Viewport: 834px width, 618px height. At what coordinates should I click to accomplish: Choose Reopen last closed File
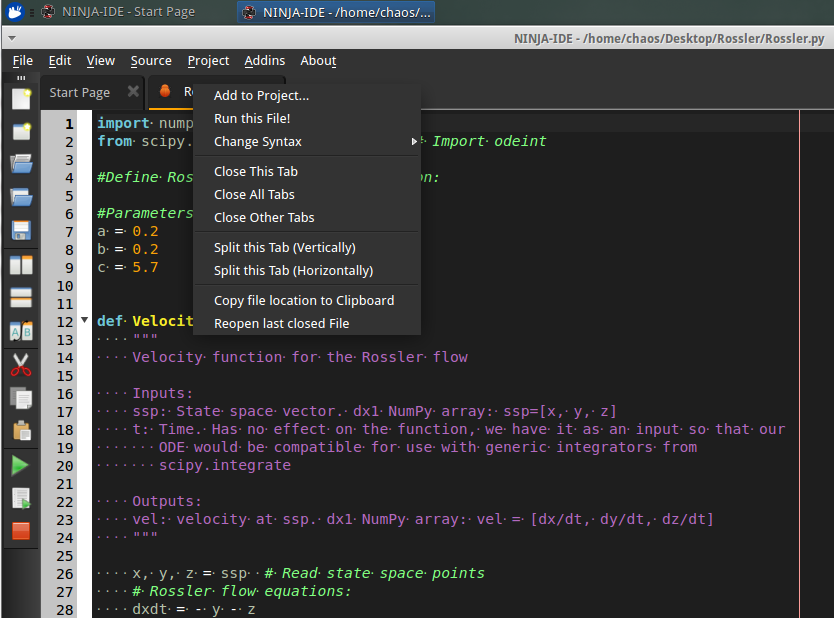[307, 323]
